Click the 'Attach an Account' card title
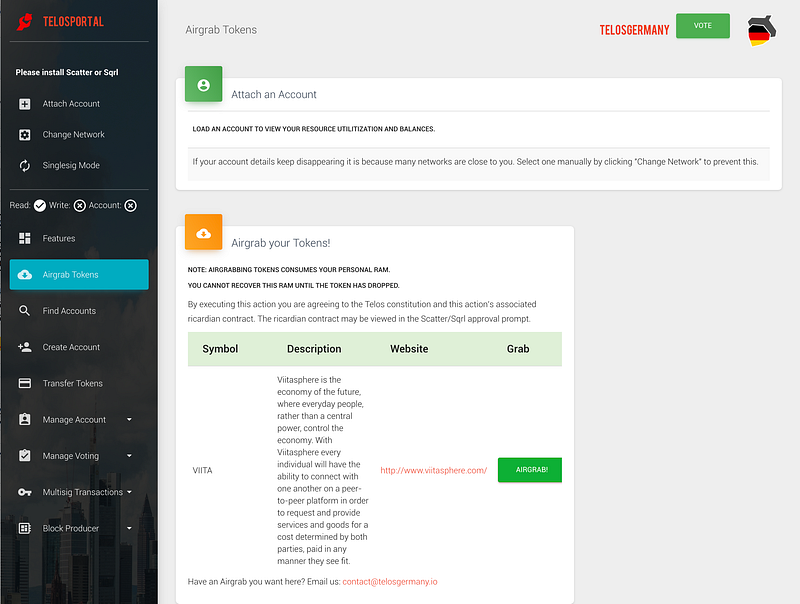800x604 pixels. pyautogui.click(x=273, y=94)
